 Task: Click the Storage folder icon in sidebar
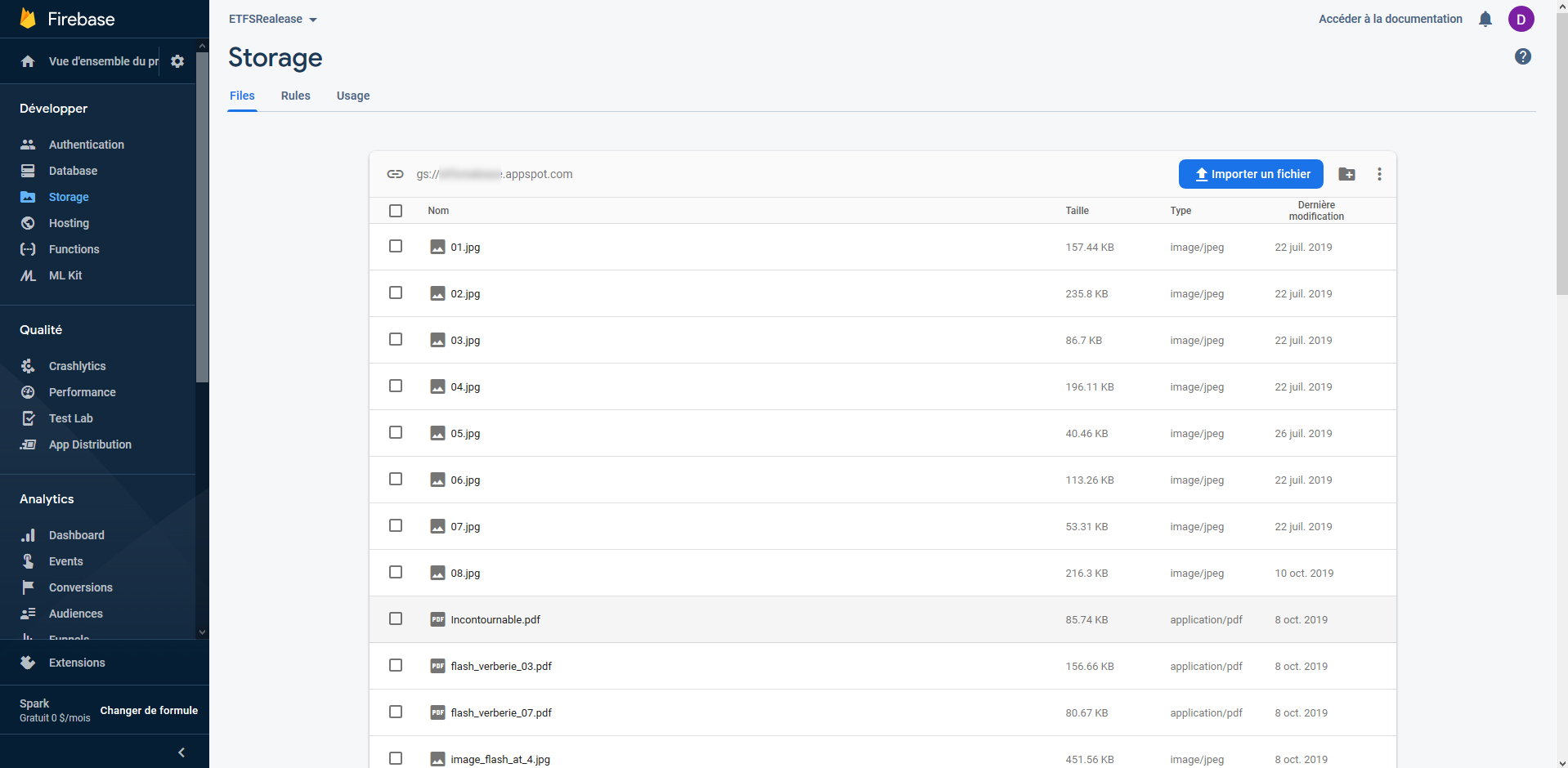pyautogui.click(x=28, y=197)
